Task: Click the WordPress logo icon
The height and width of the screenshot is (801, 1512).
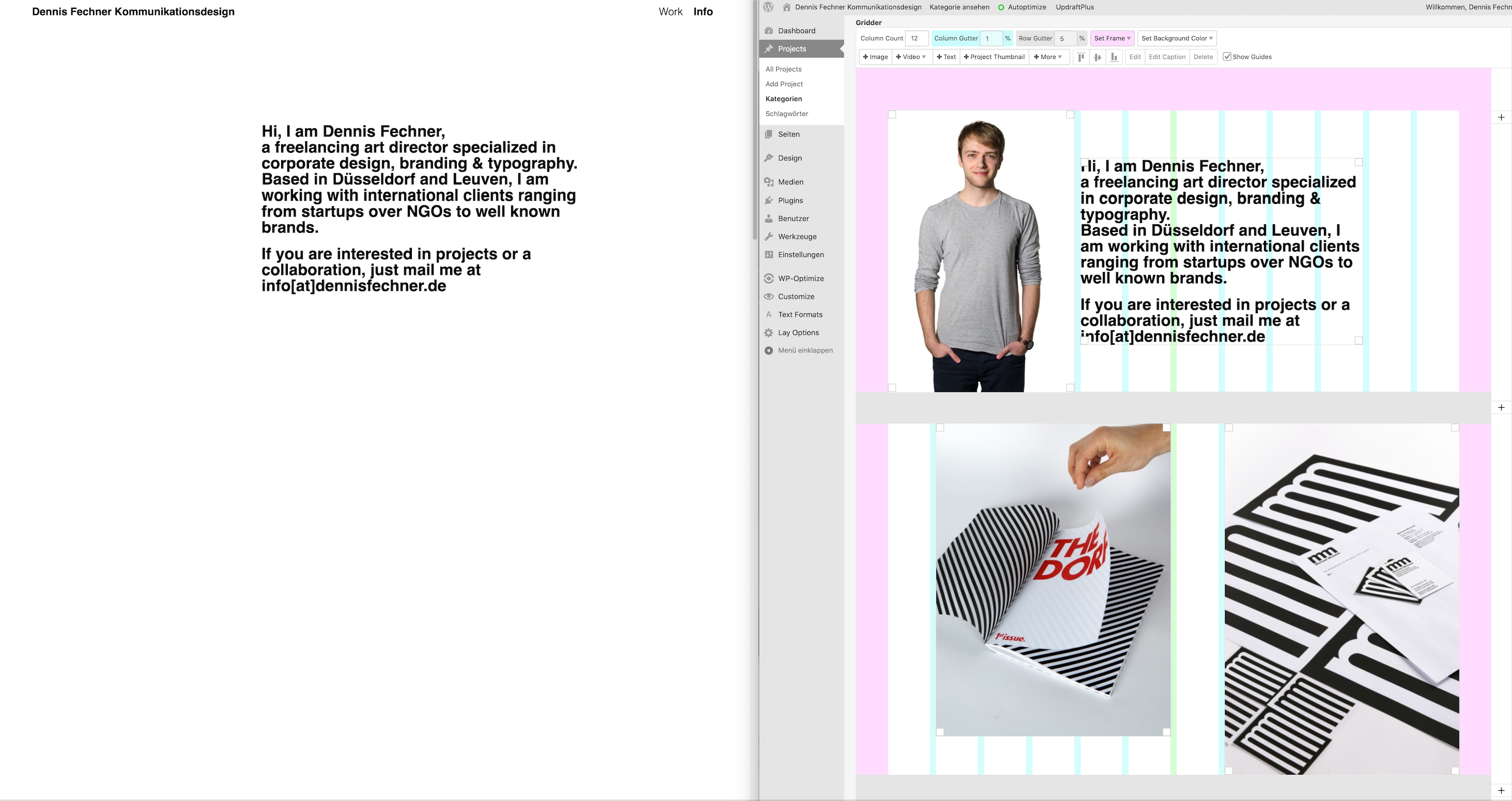Action: [x=768, y=7]
